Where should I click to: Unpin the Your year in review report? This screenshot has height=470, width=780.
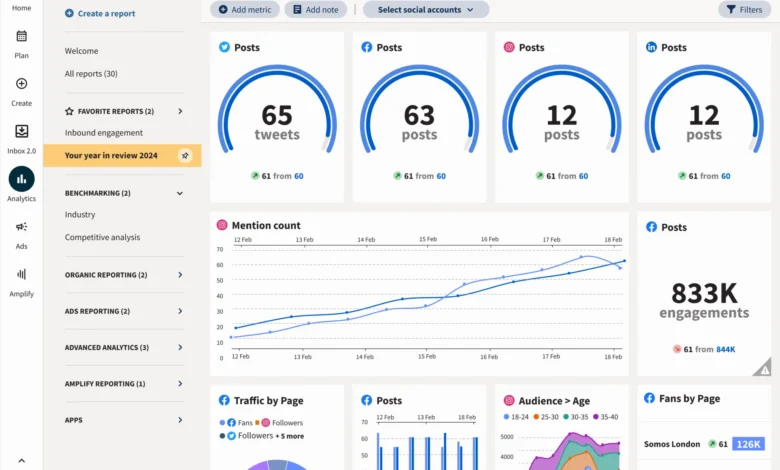[184, 155]
